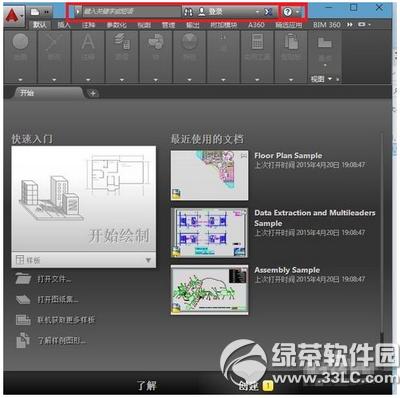The width and height of the screenshot is (400, 398).
Task: Open the sign-in dropdown arrow
Action: point(257,12)
